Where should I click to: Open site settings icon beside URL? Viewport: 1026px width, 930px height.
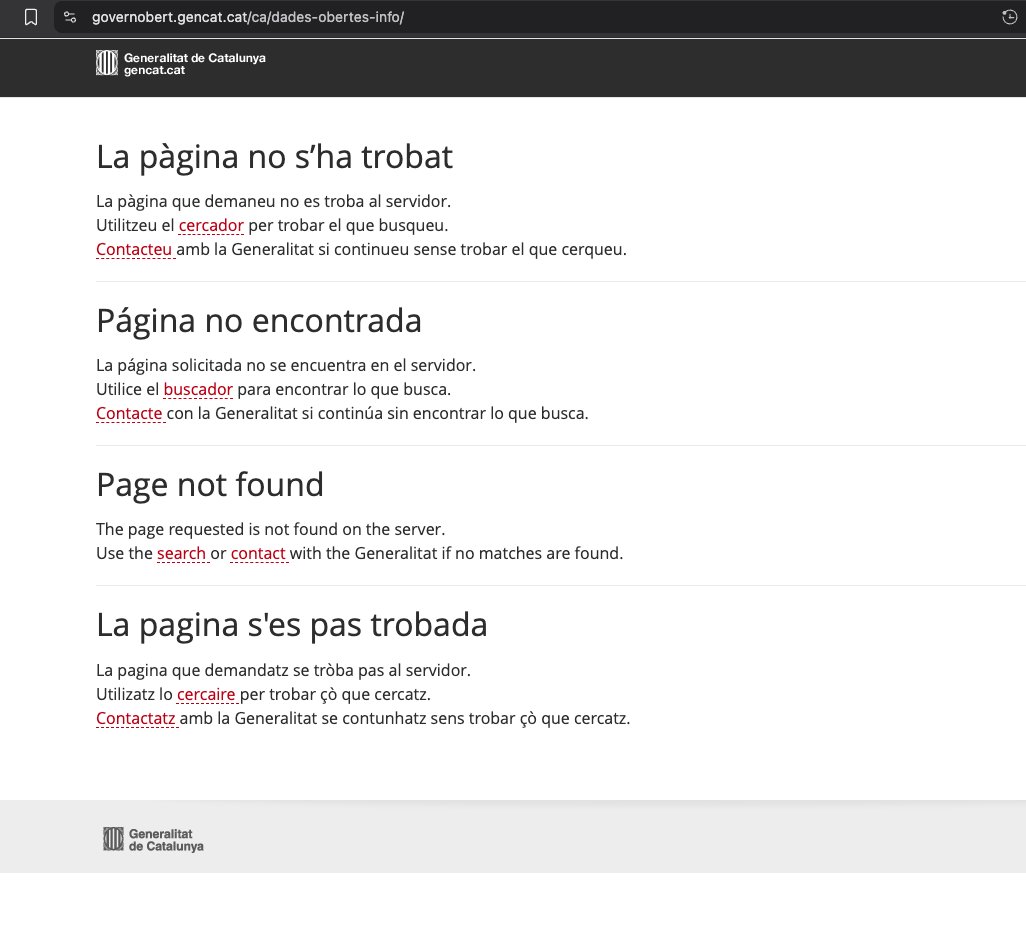point(70,17)
